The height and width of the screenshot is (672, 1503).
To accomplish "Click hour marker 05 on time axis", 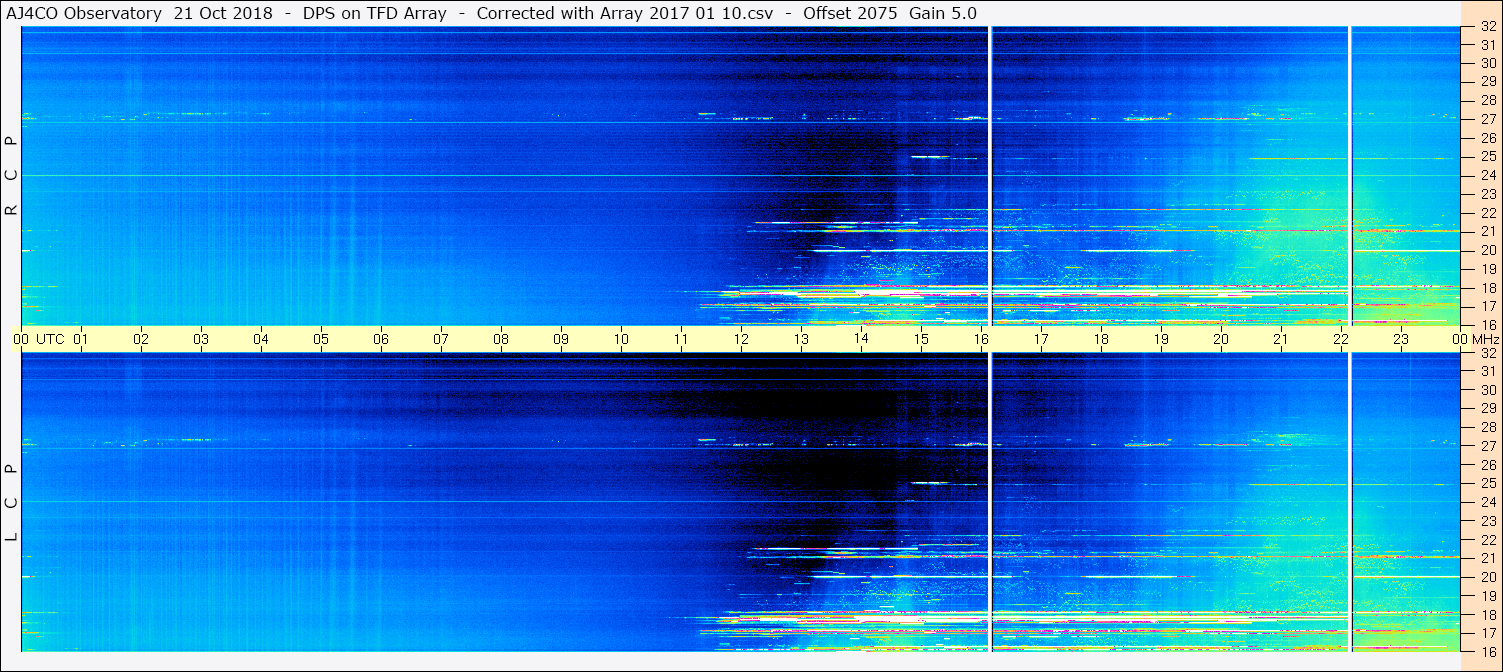I will (321, 339).
